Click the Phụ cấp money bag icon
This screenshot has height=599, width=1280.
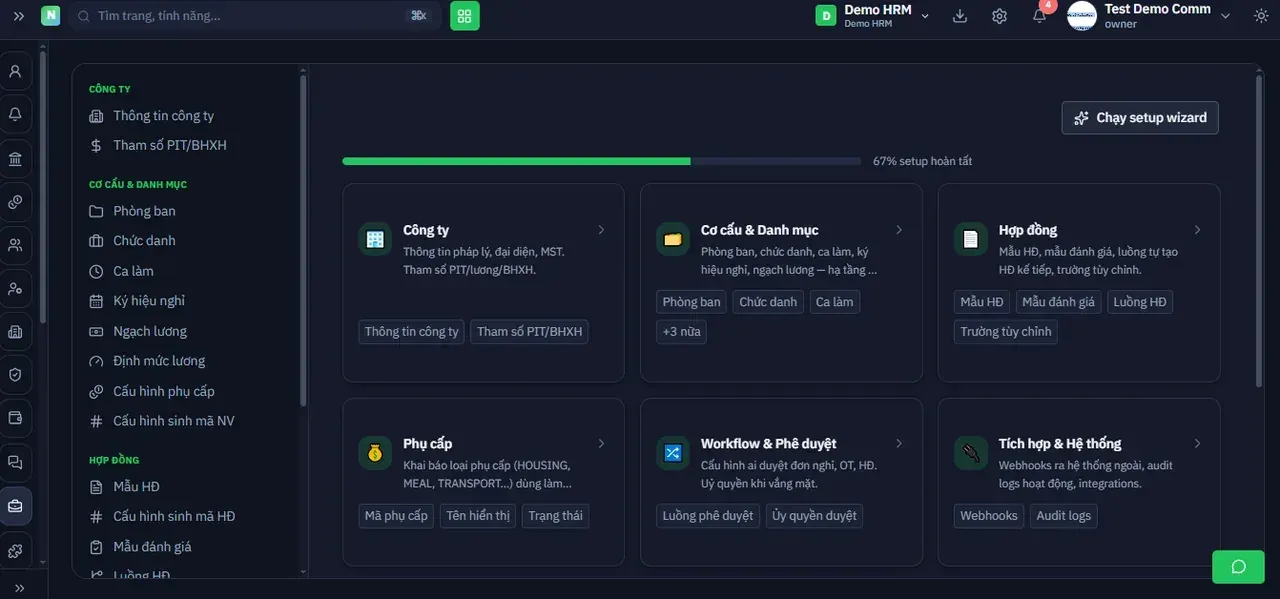pyautogui.click(x=375, y=453)
